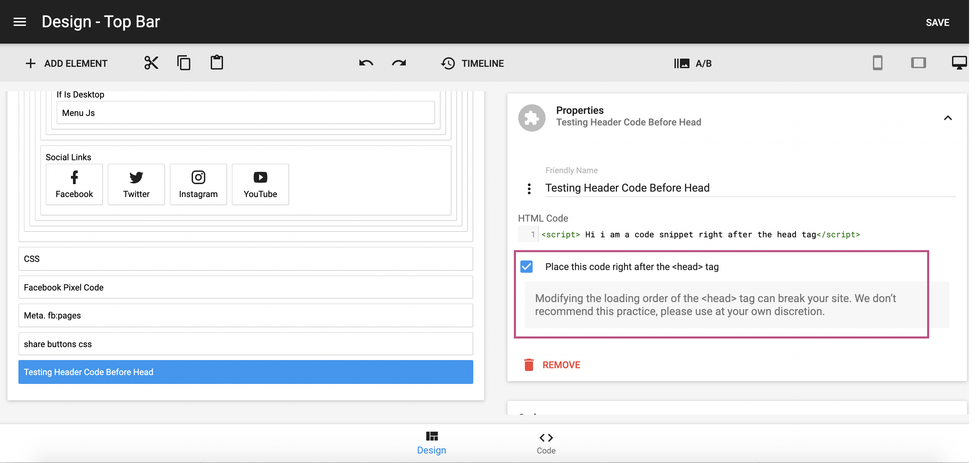Select the Facebook Pixel Code element
The width and height of the screenshot is (980, 463).
pyautogui.click(x=245, y=287)
